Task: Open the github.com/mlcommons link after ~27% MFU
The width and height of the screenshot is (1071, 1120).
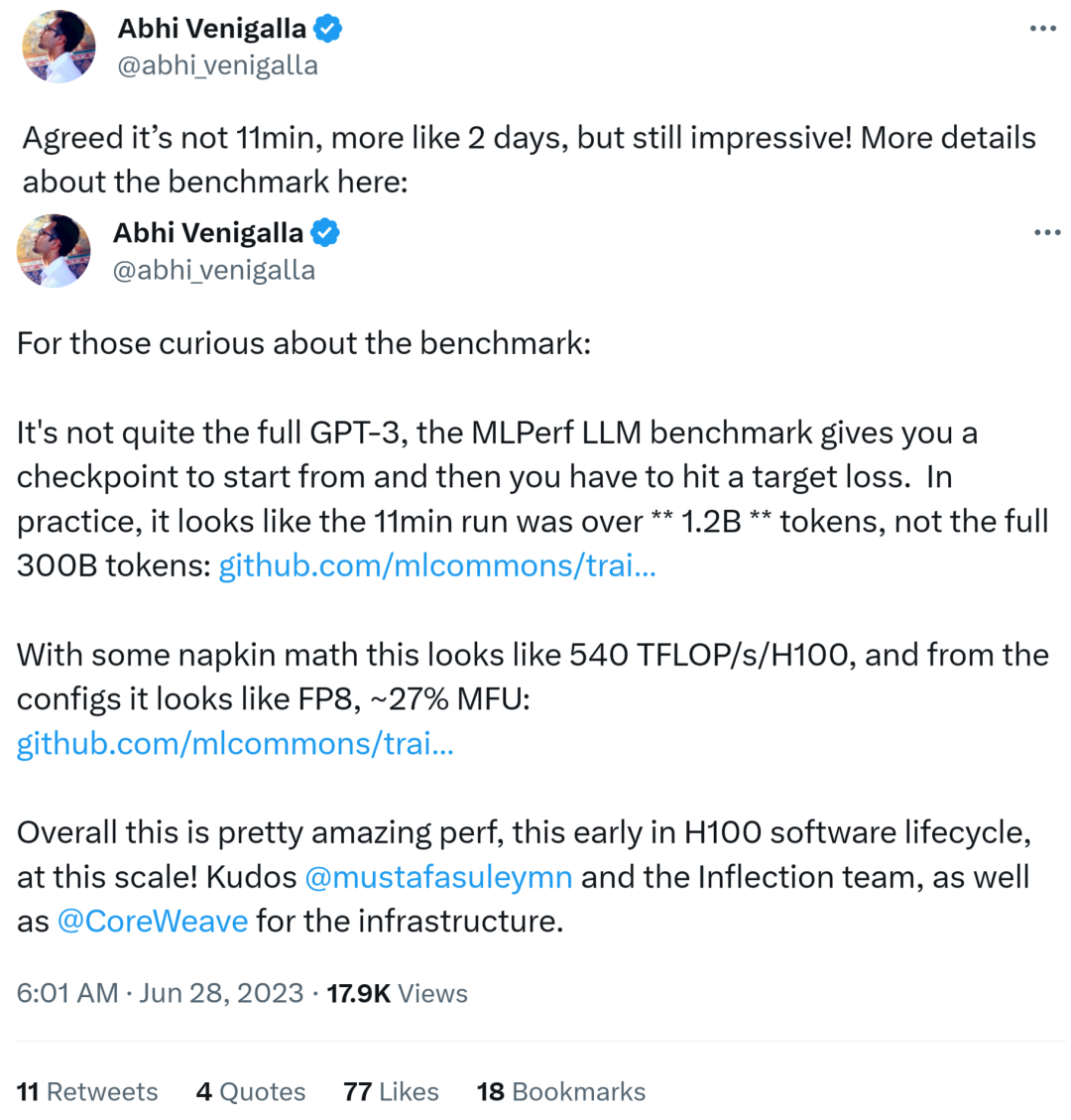Action: tap(235, 744)
